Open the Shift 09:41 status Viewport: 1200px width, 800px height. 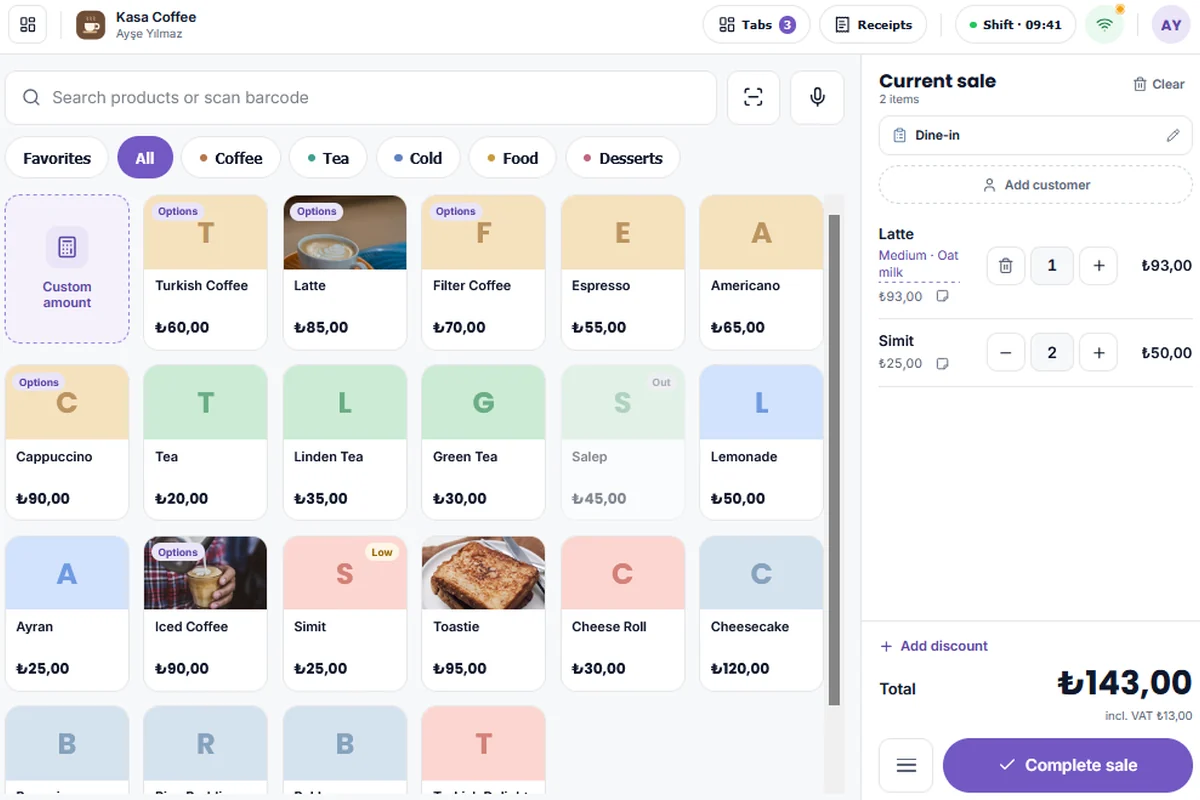1015,25
